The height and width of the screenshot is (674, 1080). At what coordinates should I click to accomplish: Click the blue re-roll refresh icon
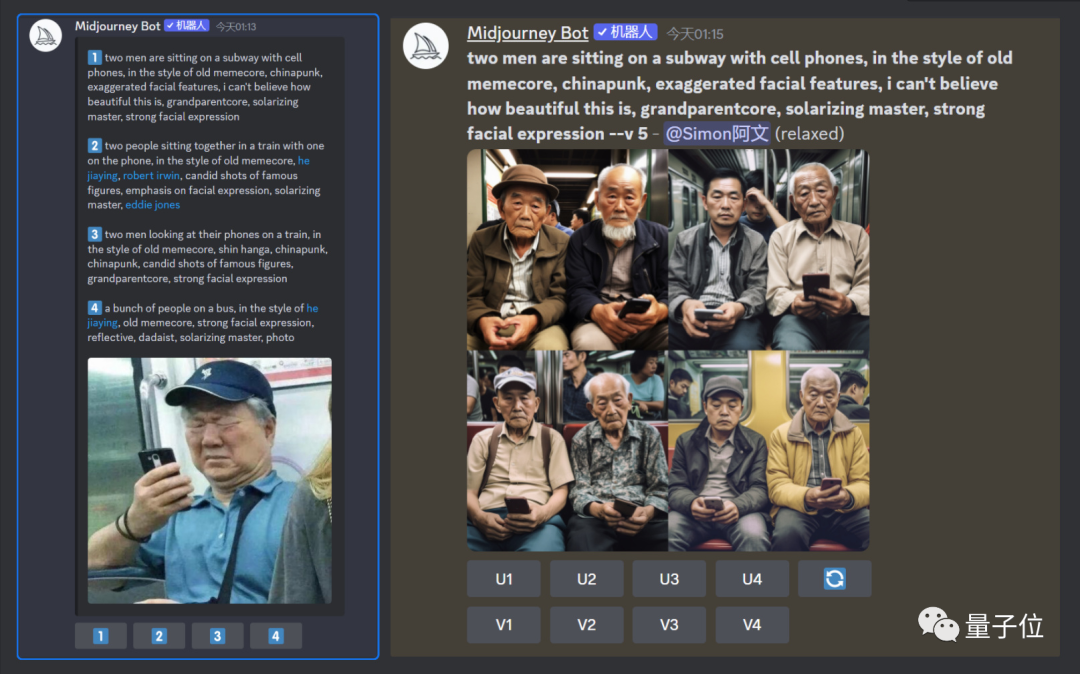click(834, 578)
